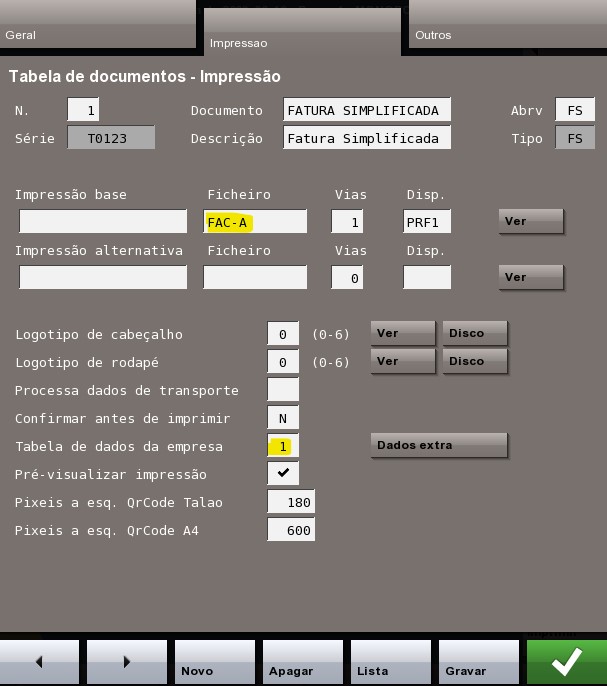Open the Lista button

(390, 661)
